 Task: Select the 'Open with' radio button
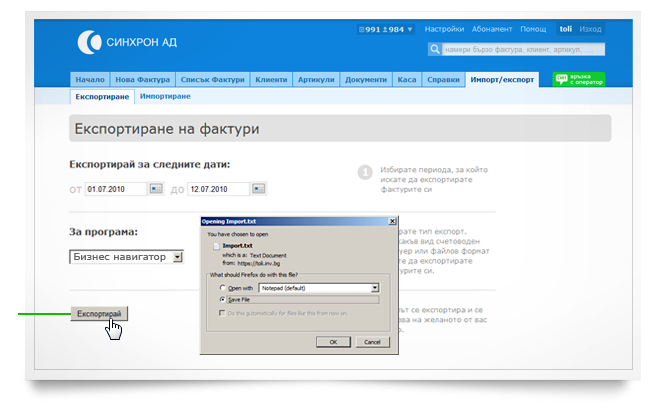[x=221, y=287]
